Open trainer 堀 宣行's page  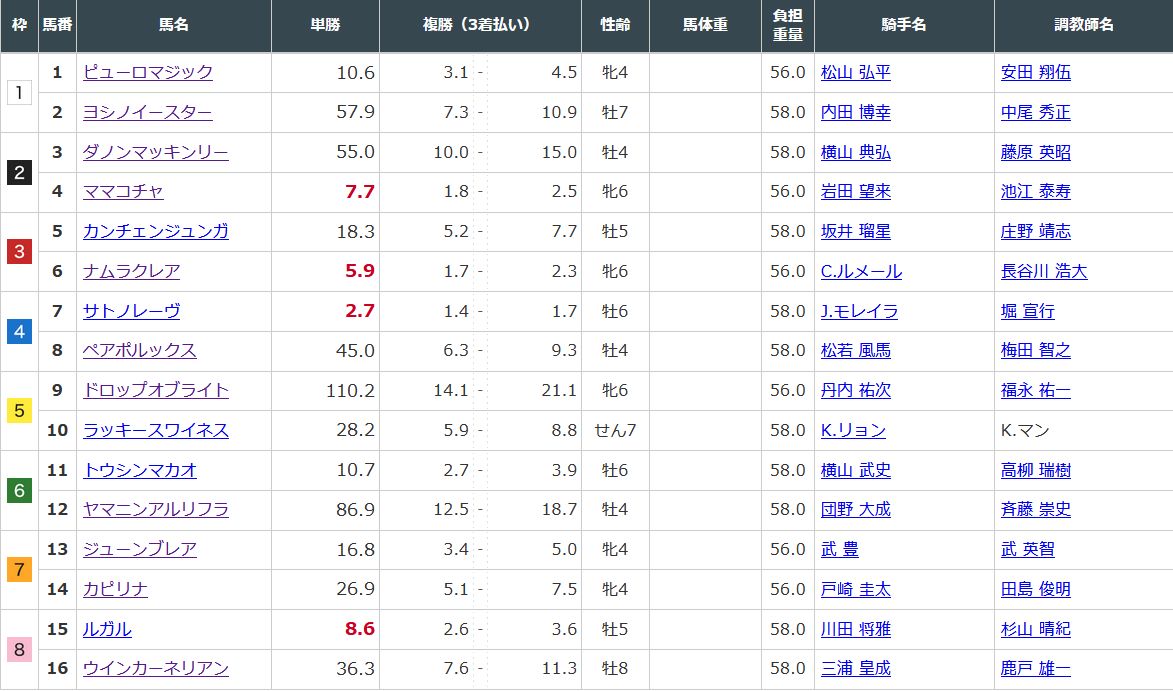click(x=1027, y=311)
